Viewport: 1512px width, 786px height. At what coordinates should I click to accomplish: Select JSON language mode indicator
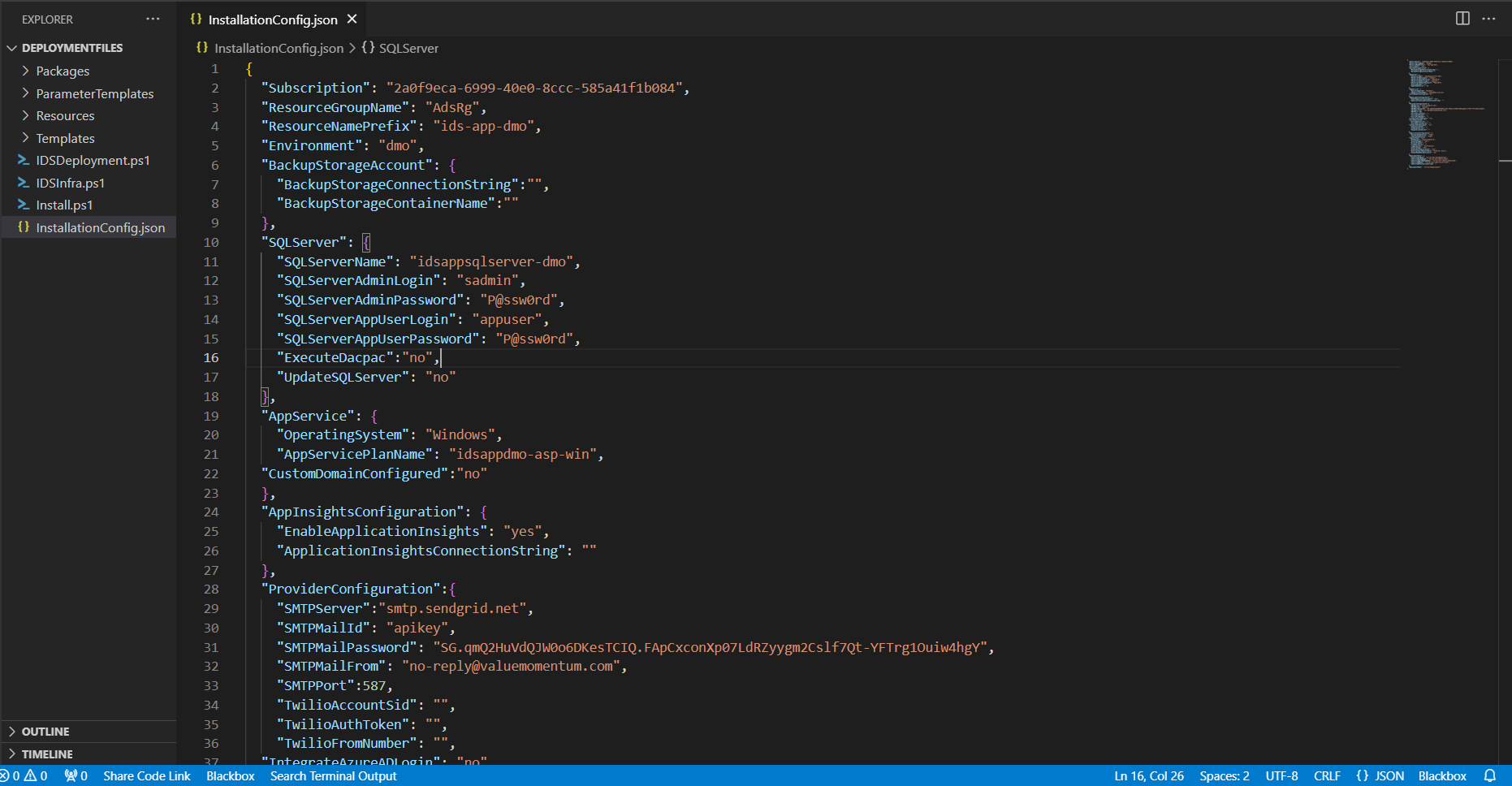pyautogui.click(x=1380, y=776)
